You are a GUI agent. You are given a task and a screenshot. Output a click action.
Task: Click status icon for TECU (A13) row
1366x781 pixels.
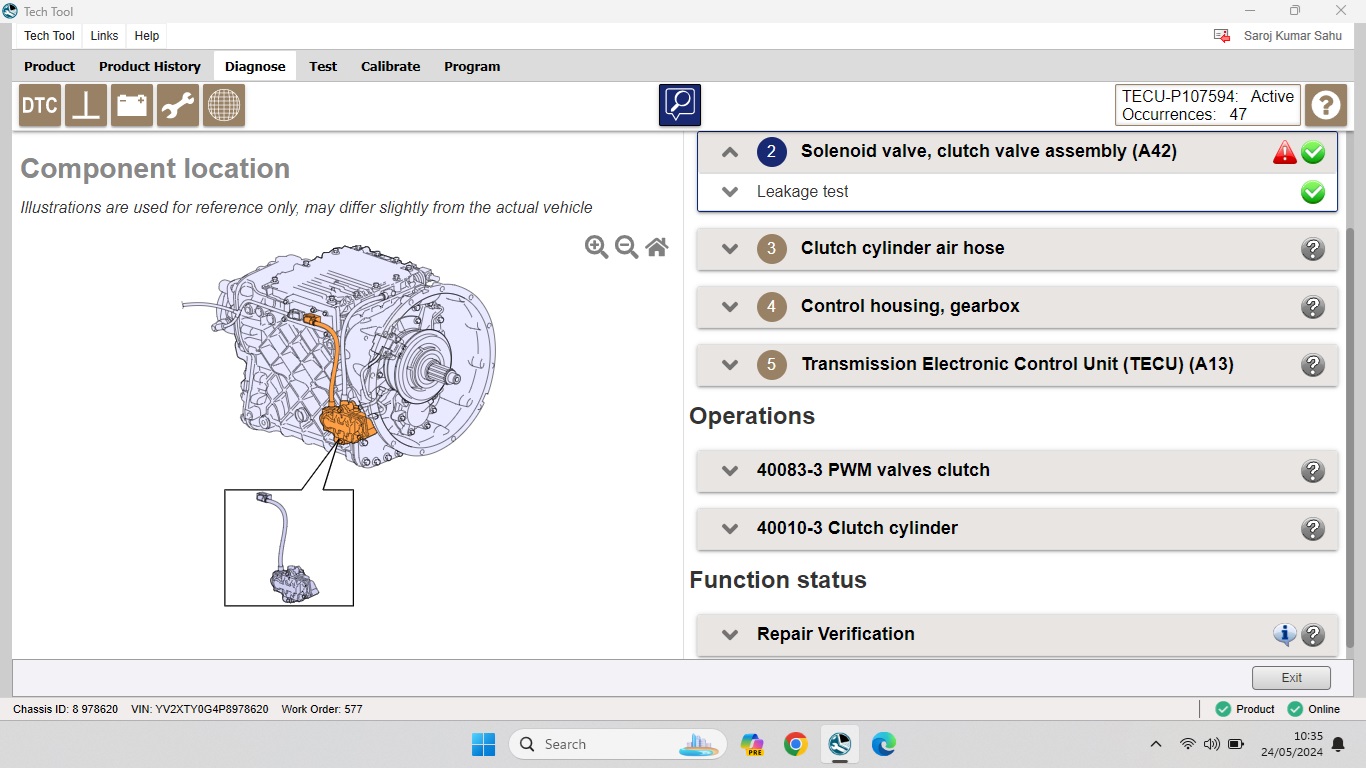1313,365
